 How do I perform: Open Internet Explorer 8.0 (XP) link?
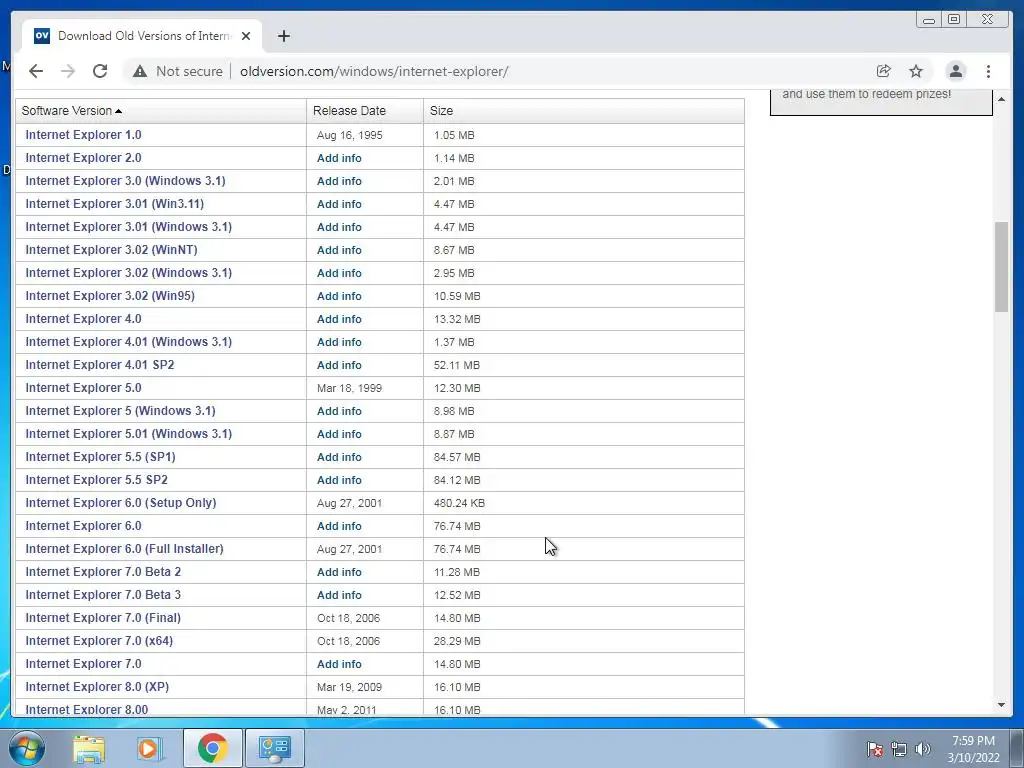coord(97,686)
